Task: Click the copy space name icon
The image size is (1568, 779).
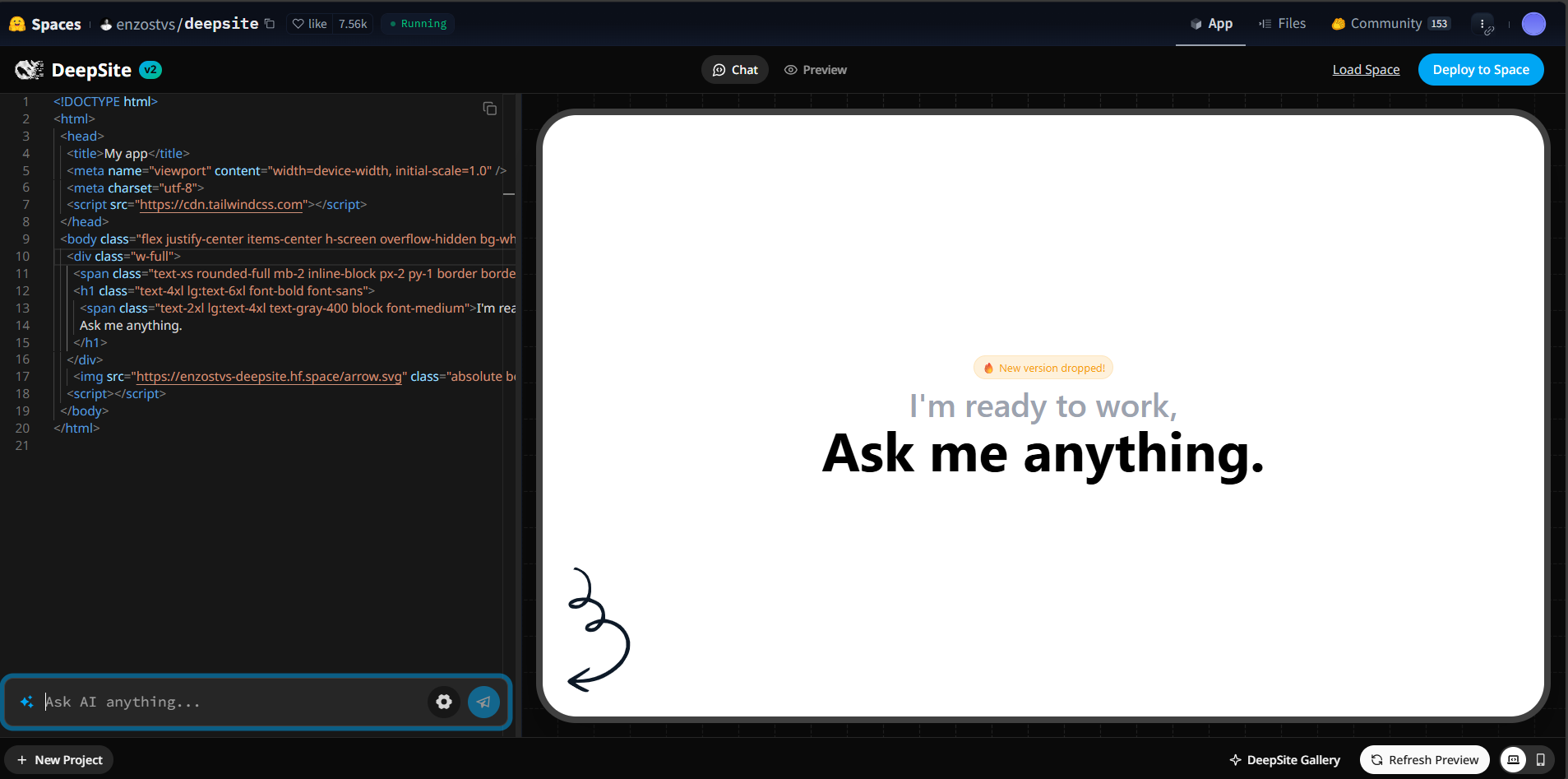Action: pos(271,24)
